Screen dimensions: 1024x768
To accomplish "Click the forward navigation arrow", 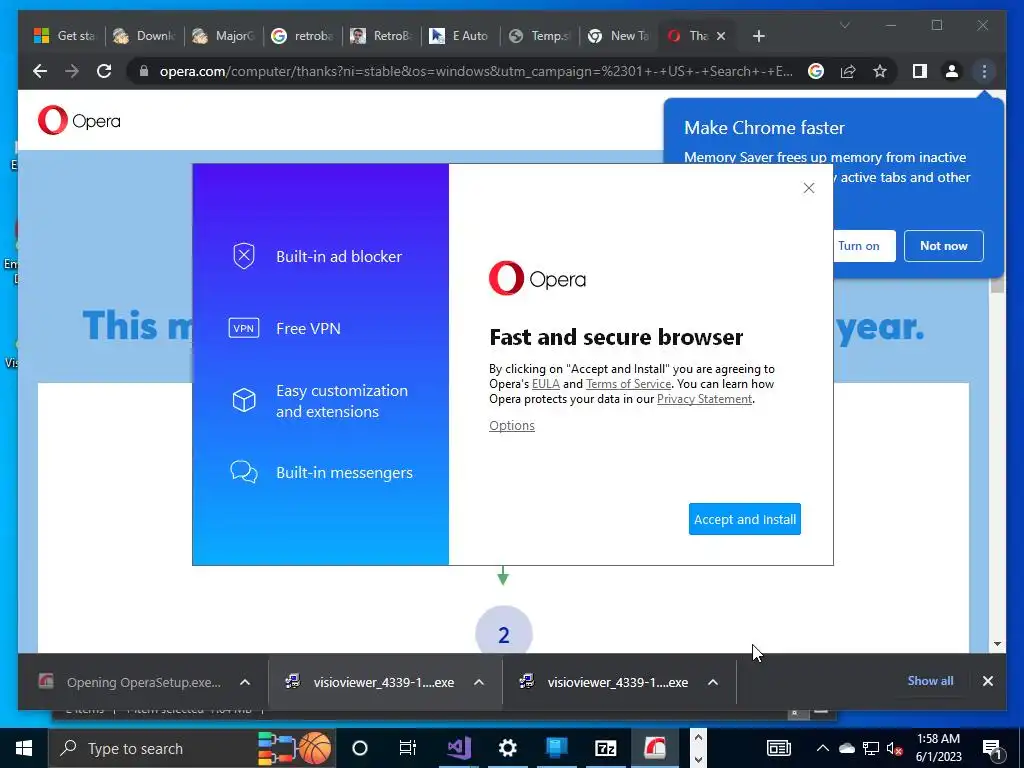I will pyautogui.click(x=72, y=71).
